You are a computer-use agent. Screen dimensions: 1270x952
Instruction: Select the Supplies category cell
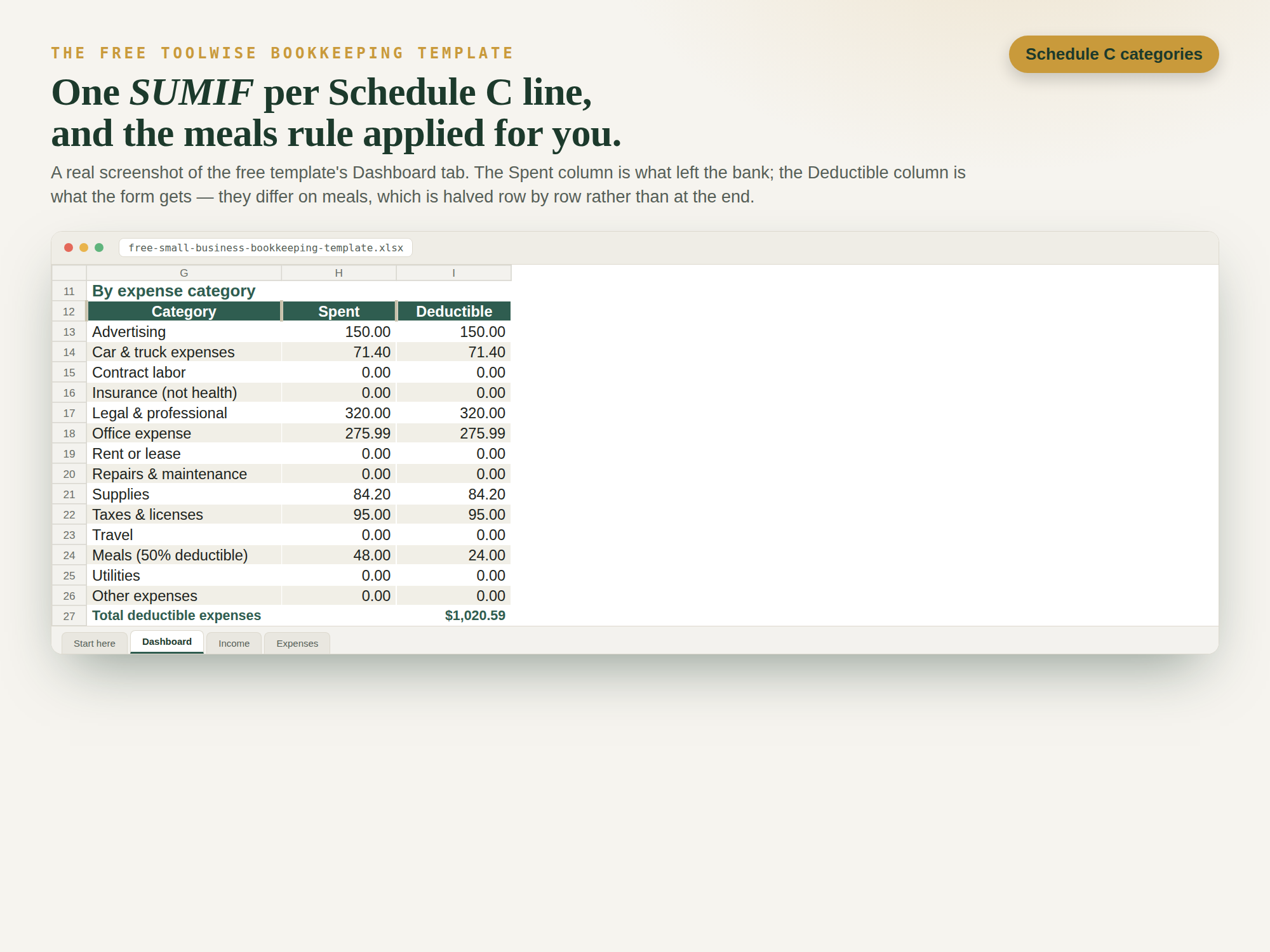pyautogui.click(x=184, y=494)
